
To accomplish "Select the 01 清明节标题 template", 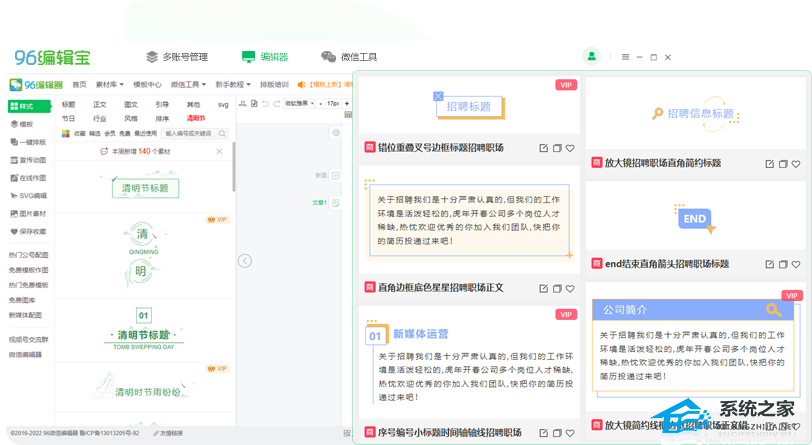I will pos(144,329).
